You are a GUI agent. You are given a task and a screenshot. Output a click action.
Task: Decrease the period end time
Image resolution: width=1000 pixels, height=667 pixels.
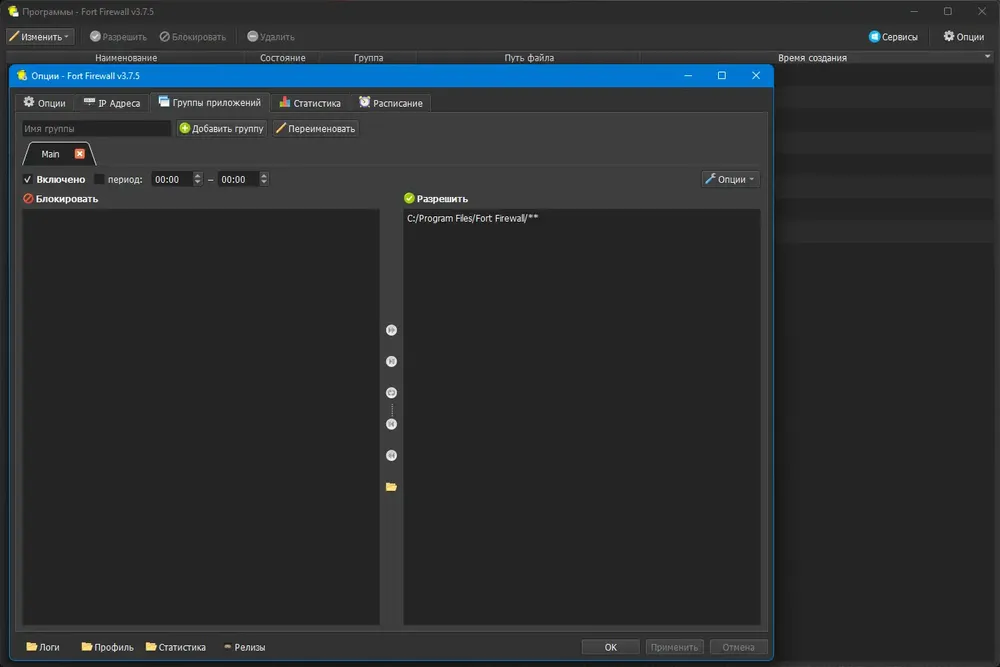coord(264,183)
